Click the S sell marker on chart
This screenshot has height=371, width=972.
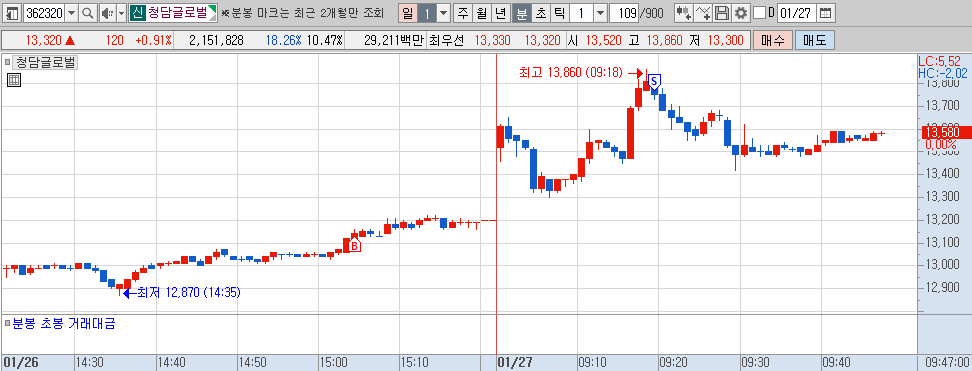pyautogui.click(x=655, y=81)
